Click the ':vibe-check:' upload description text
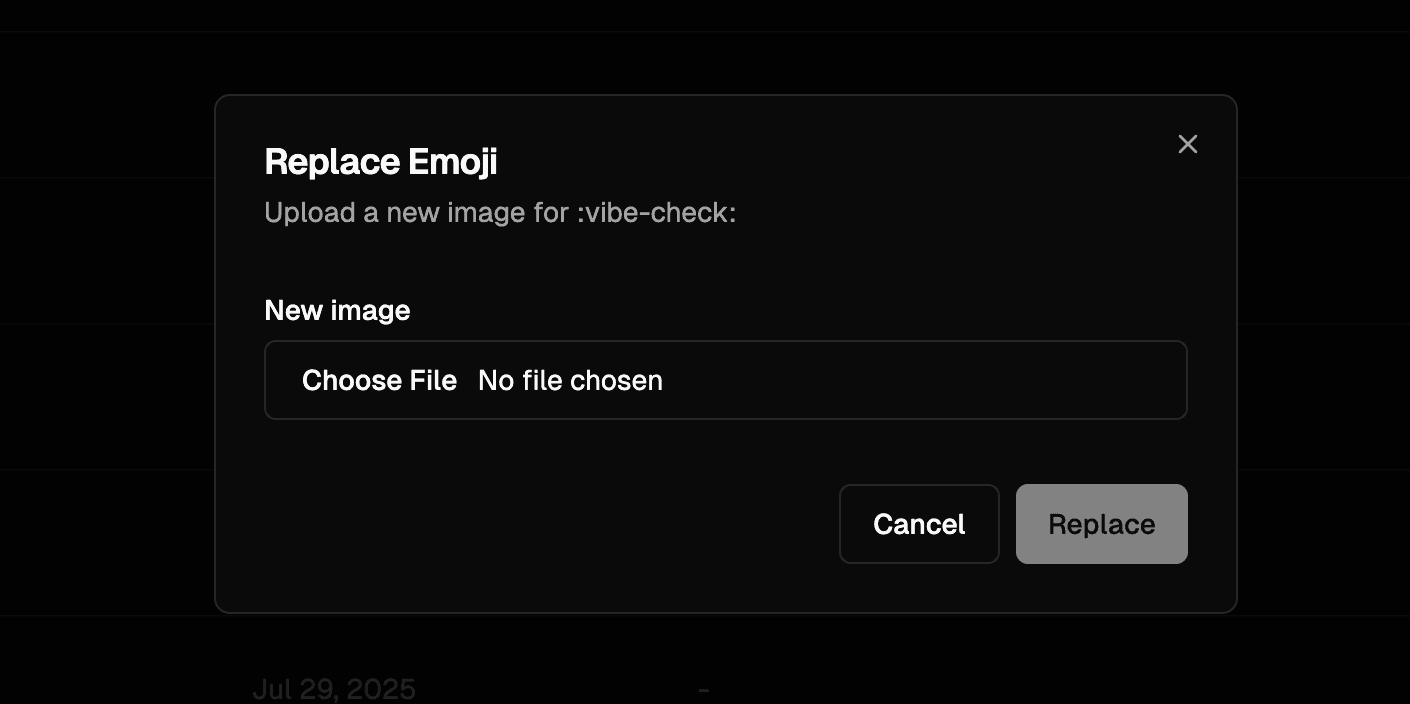Viewport: 1410px width, 704px height. pos(656,213)
